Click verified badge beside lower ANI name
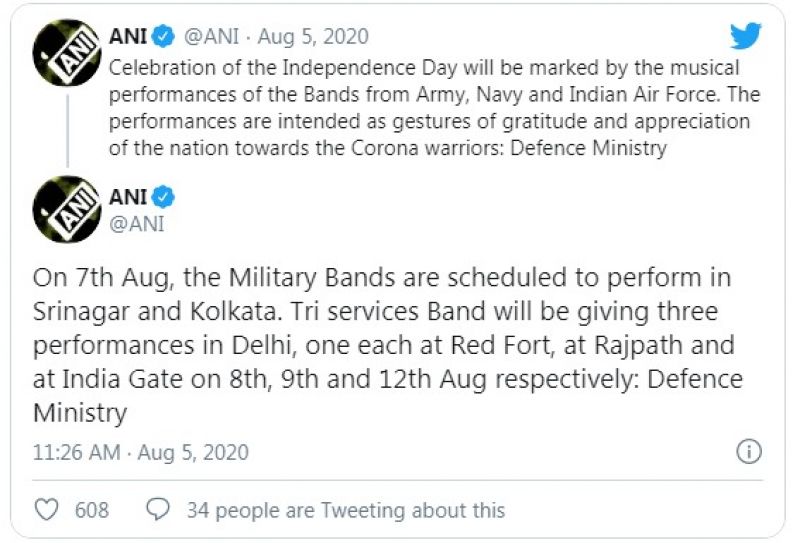 (x=163, y=196)
